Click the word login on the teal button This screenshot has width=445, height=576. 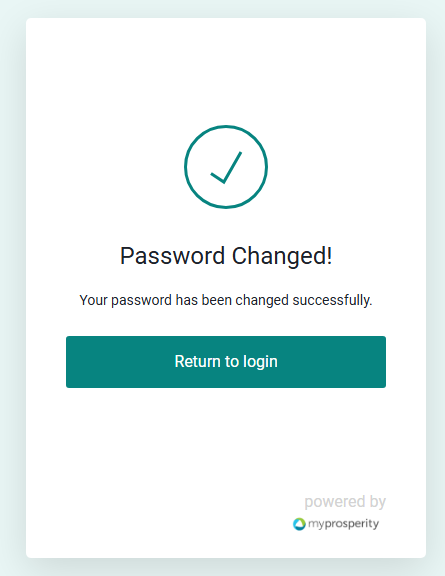coord(260,362)
